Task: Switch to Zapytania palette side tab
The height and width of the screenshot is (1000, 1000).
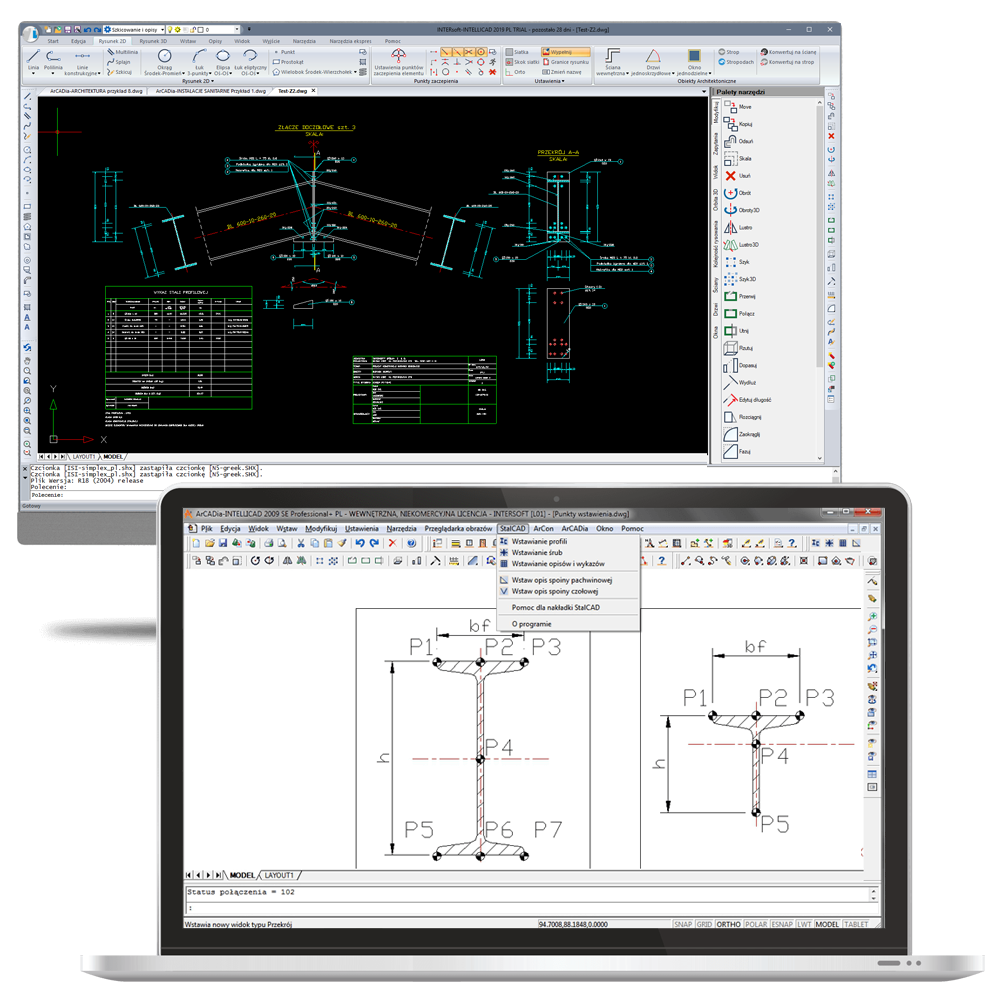Action: click(x=716, y=144)
